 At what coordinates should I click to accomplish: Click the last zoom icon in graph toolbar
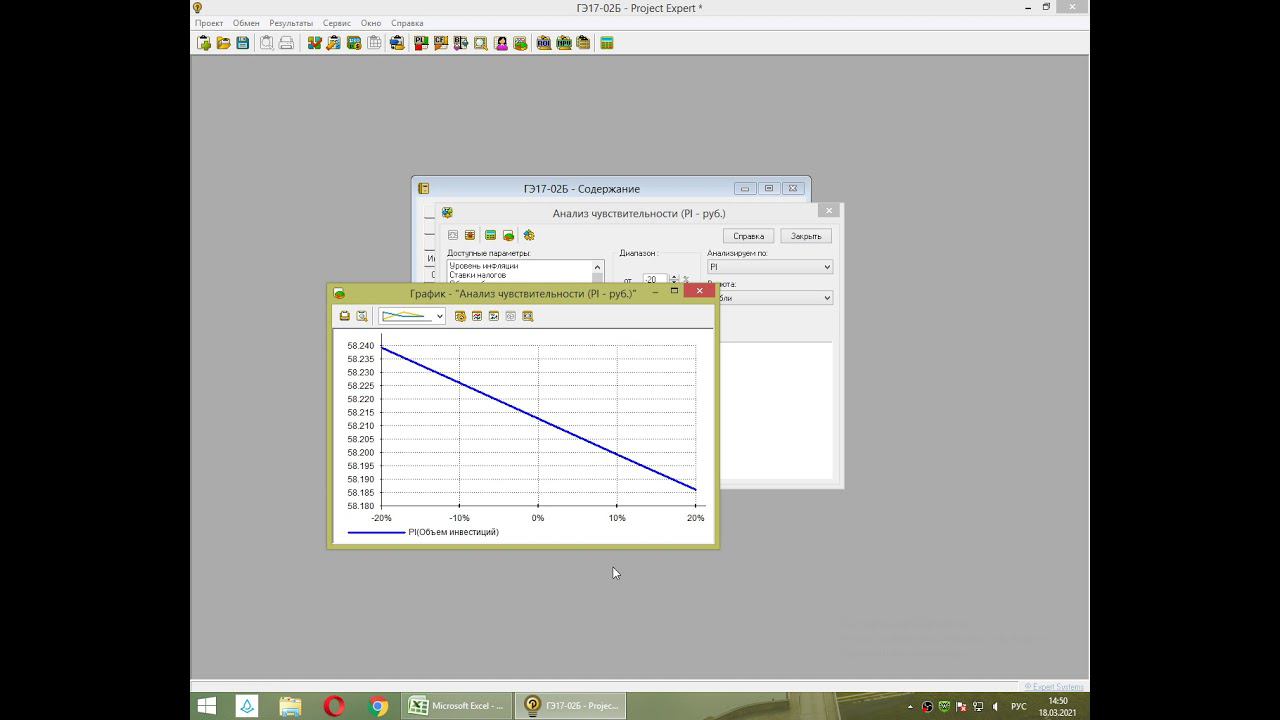point(528,316)
